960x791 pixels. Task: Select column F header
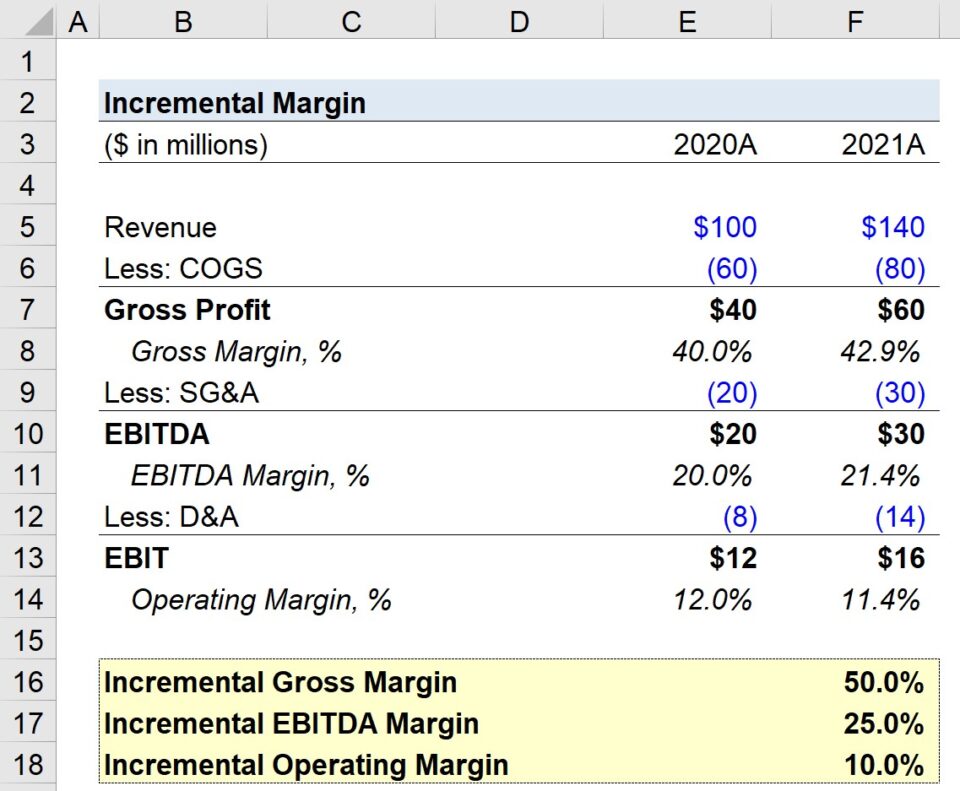(855, 18)
